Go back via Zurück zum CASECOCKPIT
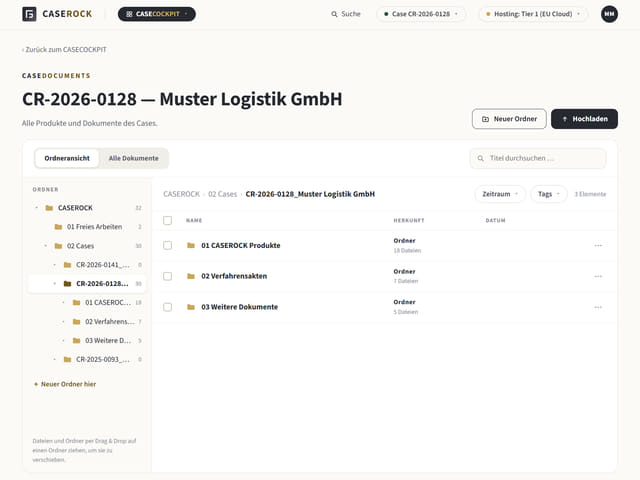Image resolution: width=640 pixels, height=480 pixels. (64, 49)
